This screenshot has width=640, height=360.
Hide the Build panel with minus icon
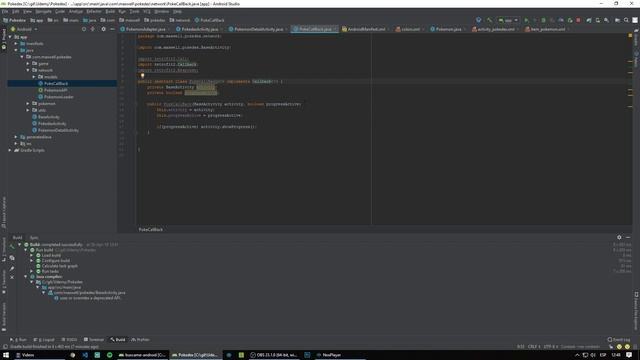click(x=628, y=237)
